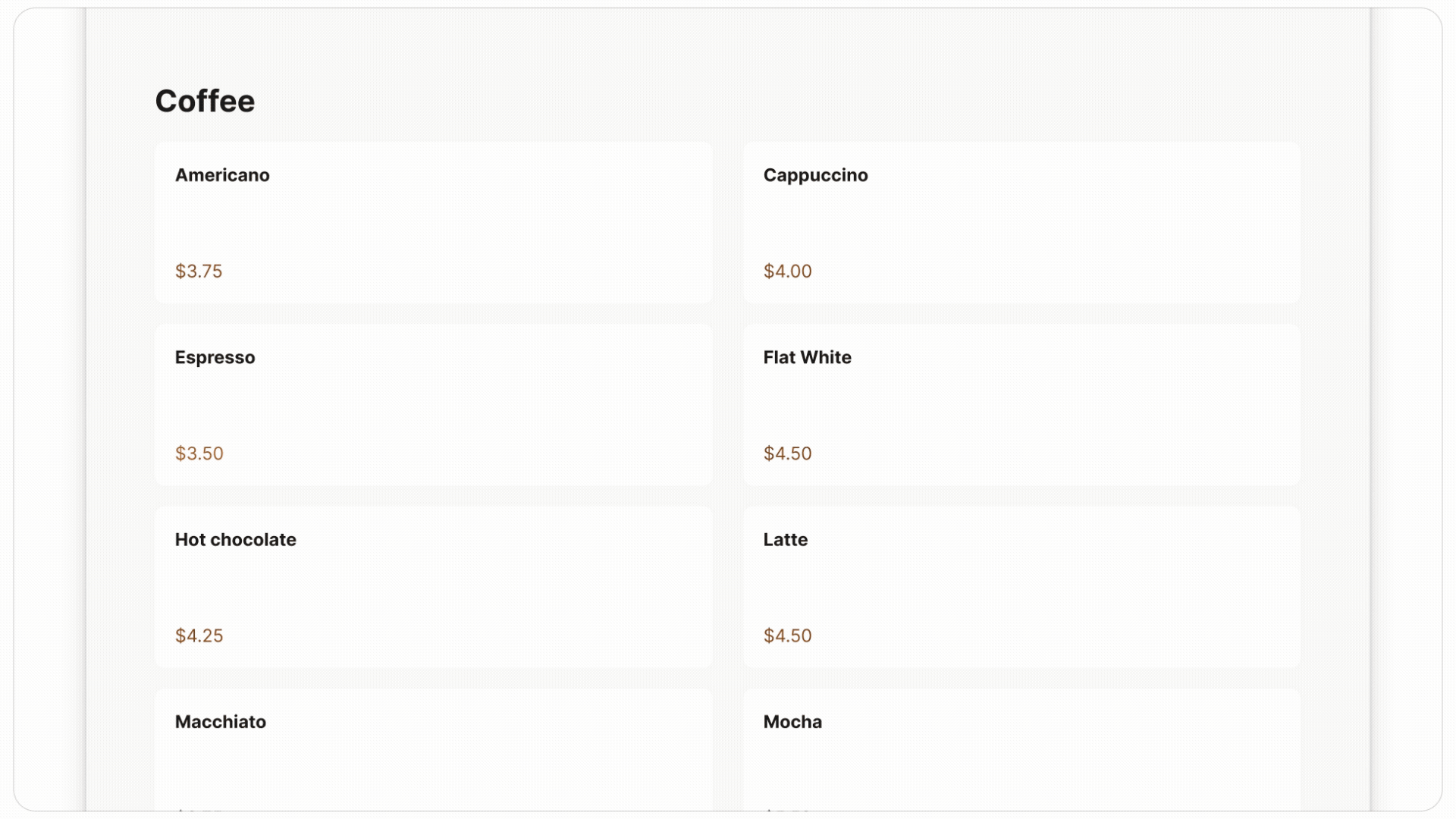This screenshot has width=1456, height=819.
Task: Click the $4.00 Cappuccino price
Action: point(787,271)
